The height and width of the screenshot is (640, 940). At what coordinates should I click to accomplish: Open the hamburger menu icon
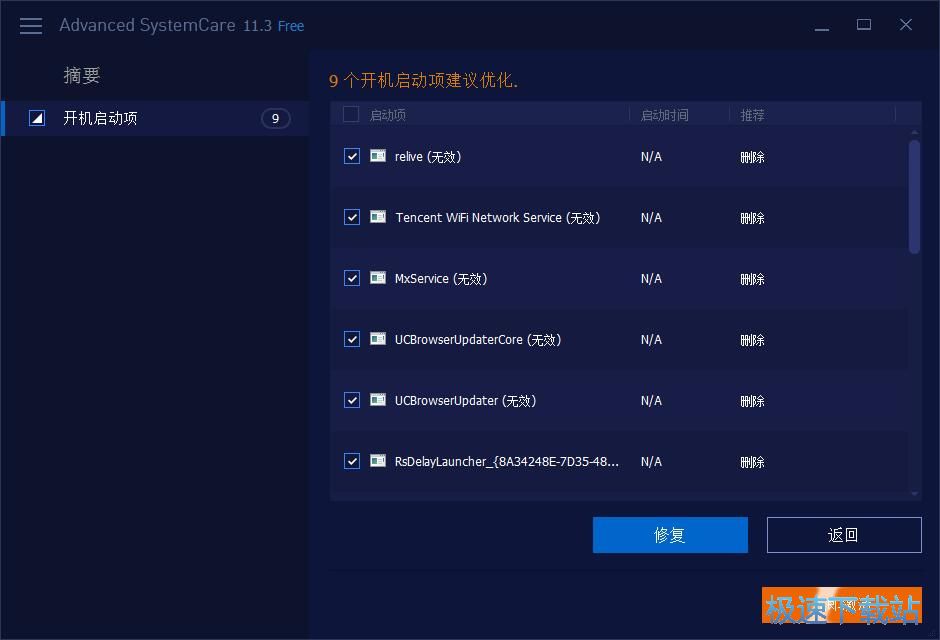click(30, 25)
